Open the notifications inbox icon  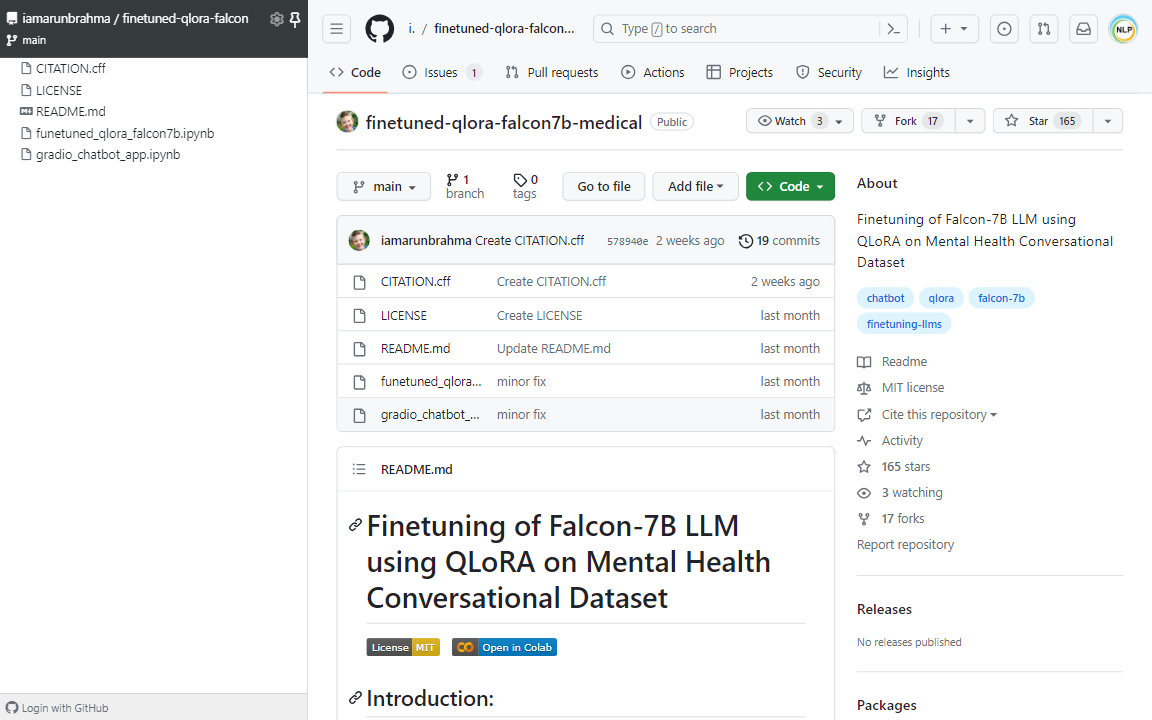(1083, 29)
